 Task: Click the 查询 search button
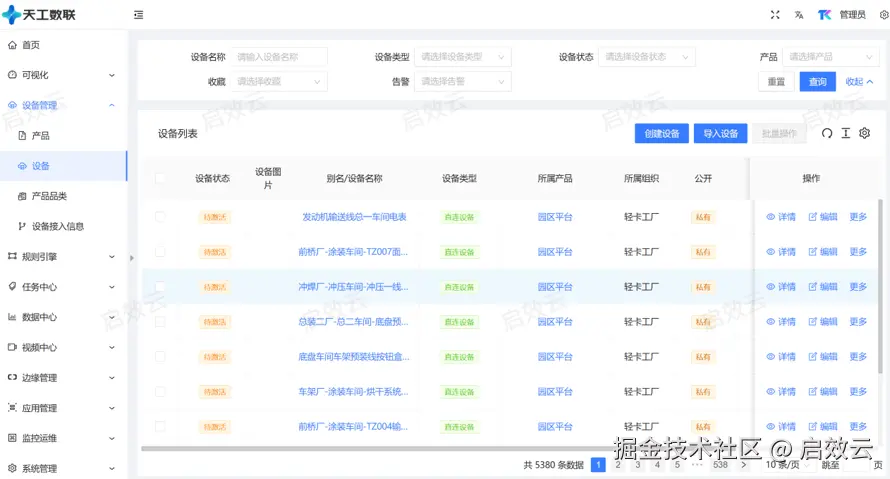click(818, 82)
